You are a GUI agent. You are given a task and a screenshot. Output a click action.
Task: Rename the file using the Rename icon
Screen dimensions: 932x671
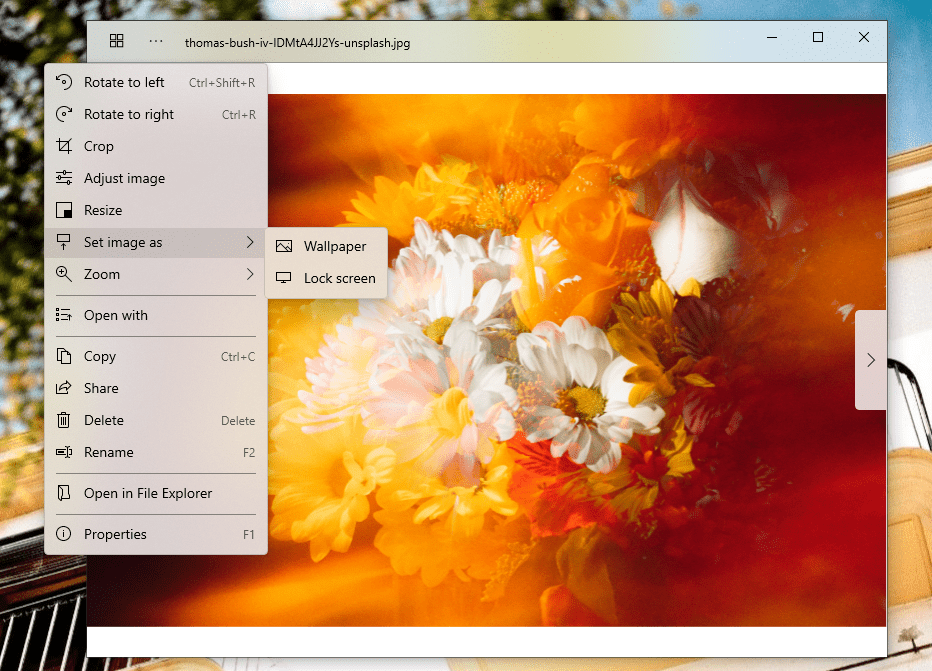[x=62, y=452]
